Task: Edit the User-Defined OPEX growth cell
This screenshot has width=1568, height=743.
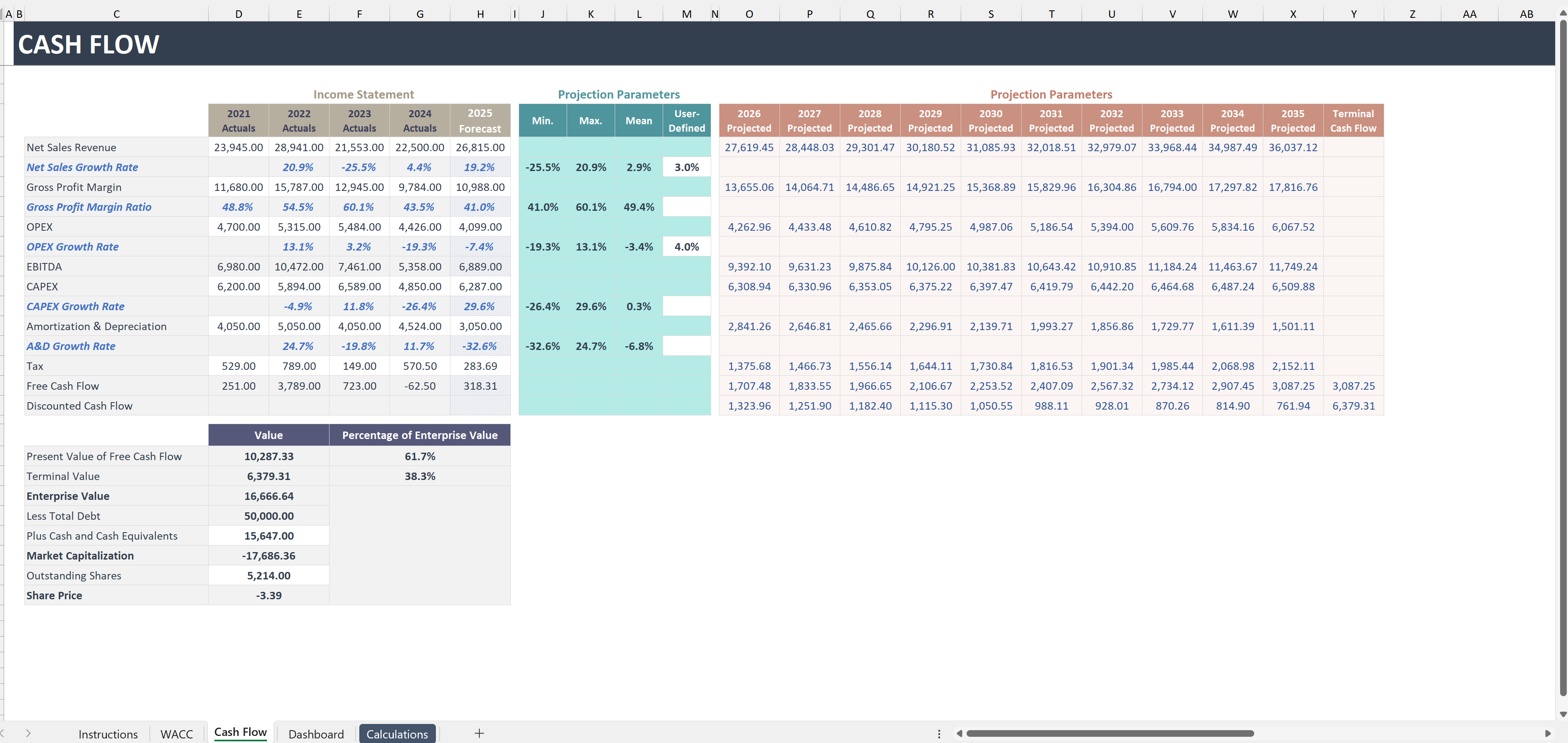Action: (686, 247)
